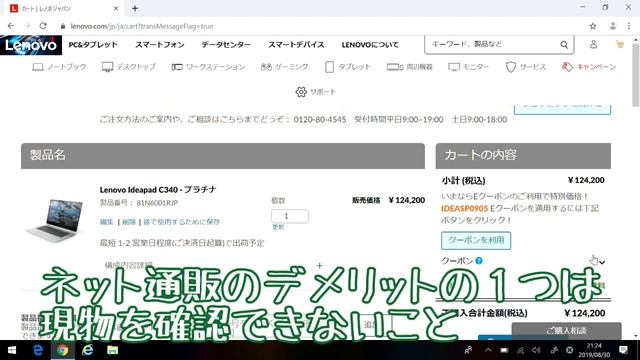The image size is (640, 360).
Task: Open the データセンター menu
Action: pos(226,44)
